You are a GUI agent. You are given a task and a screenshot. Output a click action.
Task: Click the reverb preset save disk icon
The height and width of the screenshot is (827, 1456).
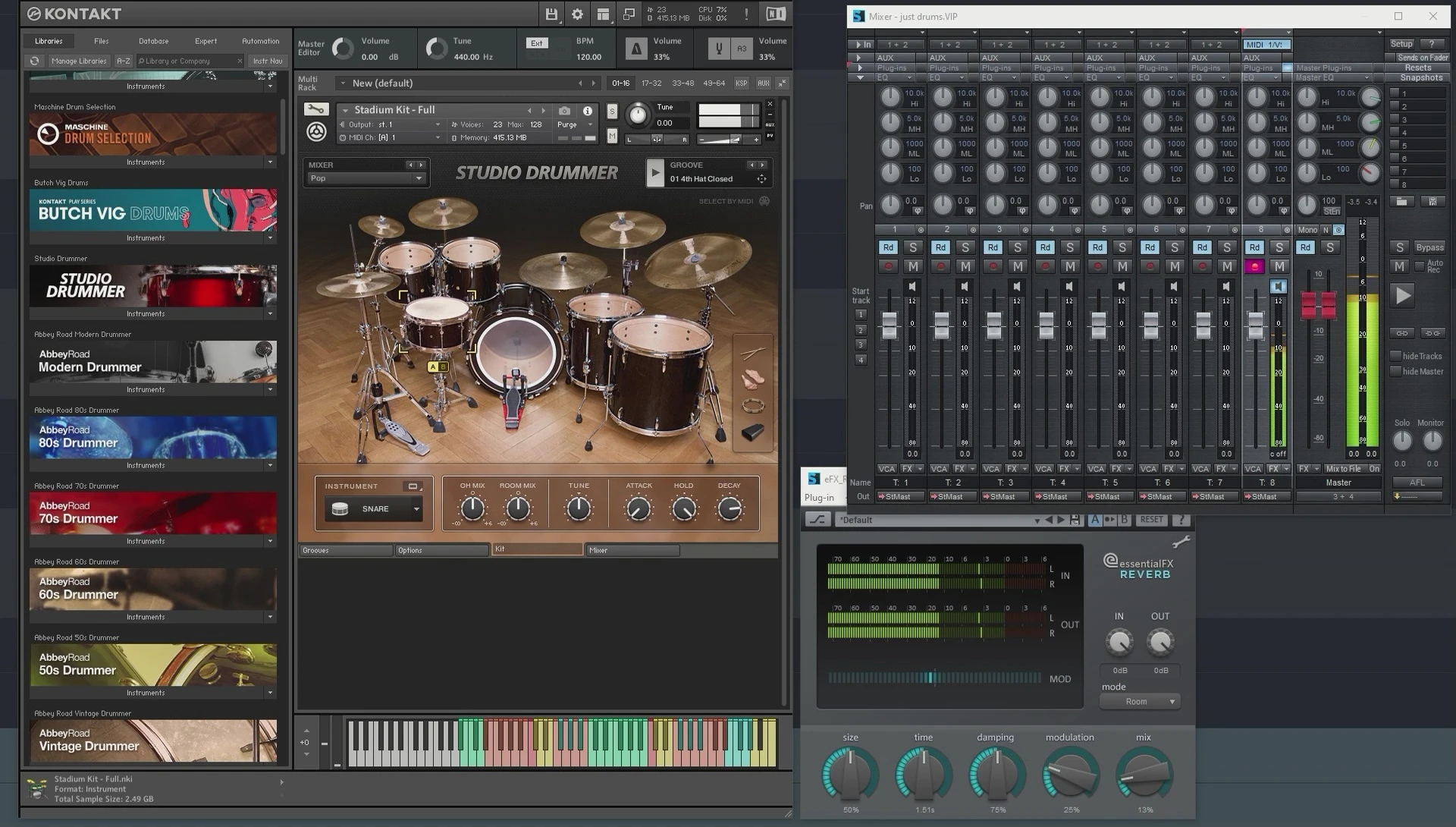coord(1074,520)
